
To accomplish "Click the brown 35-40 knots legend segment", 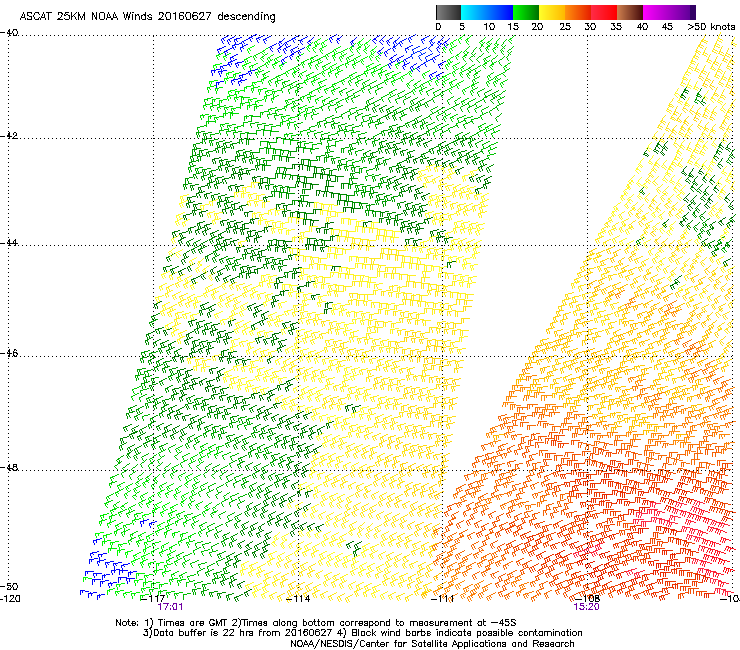I will (x=630, y=12).
